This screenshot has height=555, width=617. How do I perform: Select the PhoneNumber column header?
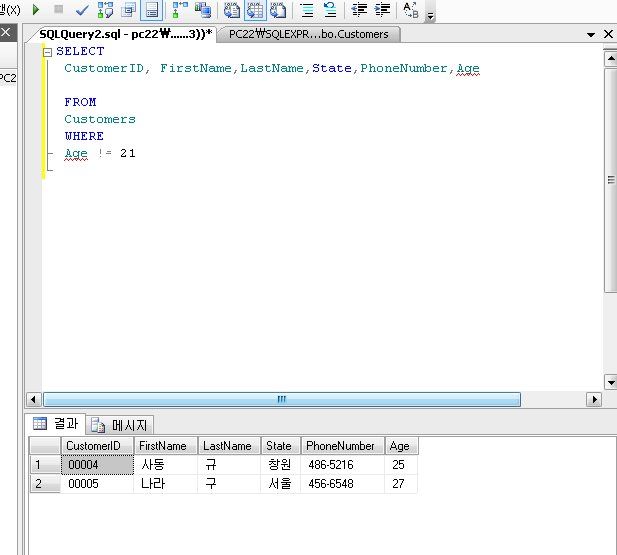point(343,446)
